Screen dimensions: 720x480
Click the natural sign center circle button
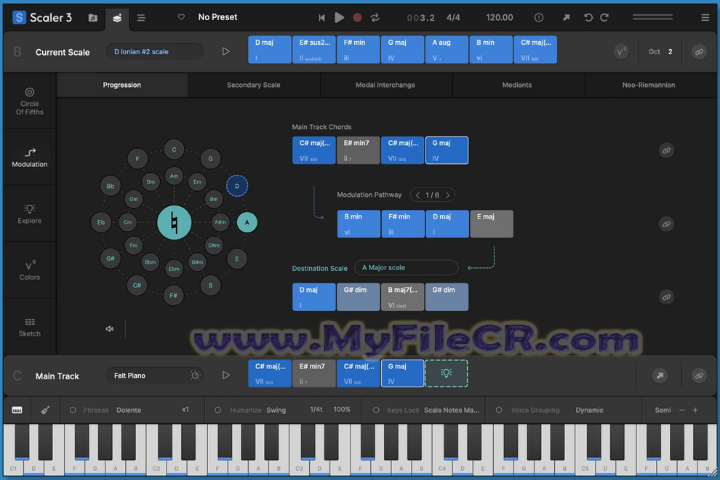(x=174, y=222)
